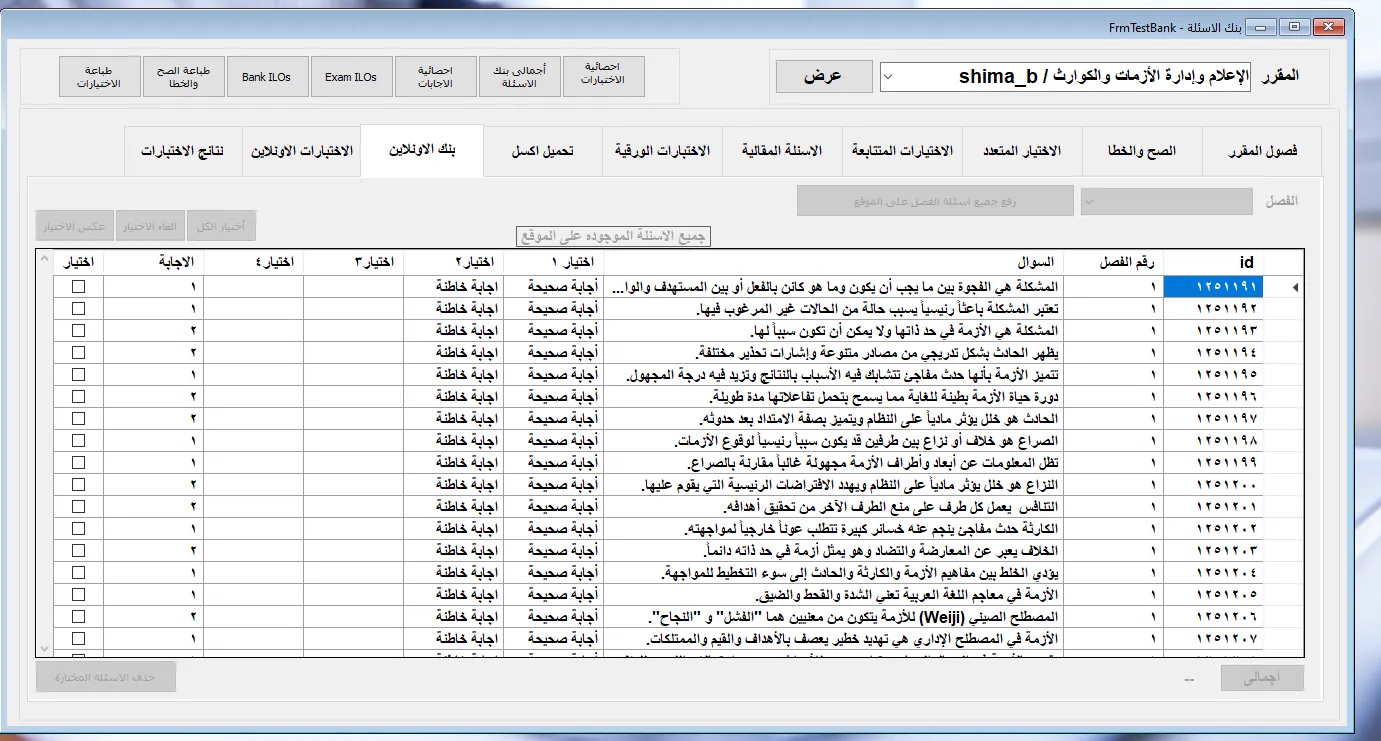
Task: Open the الصح والخطا tab
Action: [x=1142, y=151]
